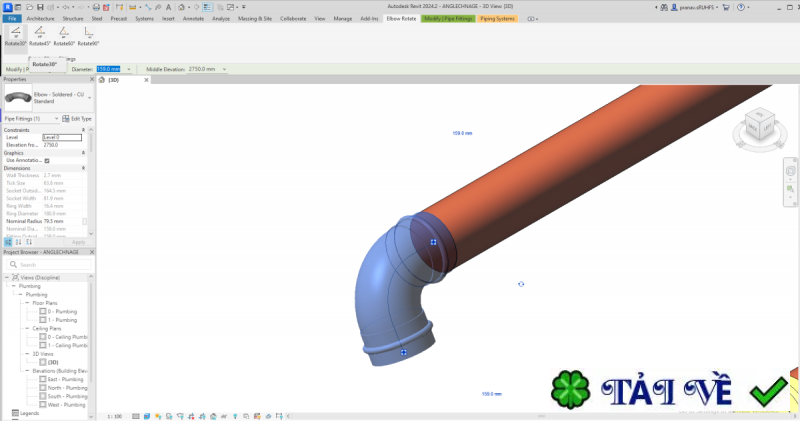Screen dimensions: 800x421
Task: Click the Apply button in Properties
Action: [78, 242]
